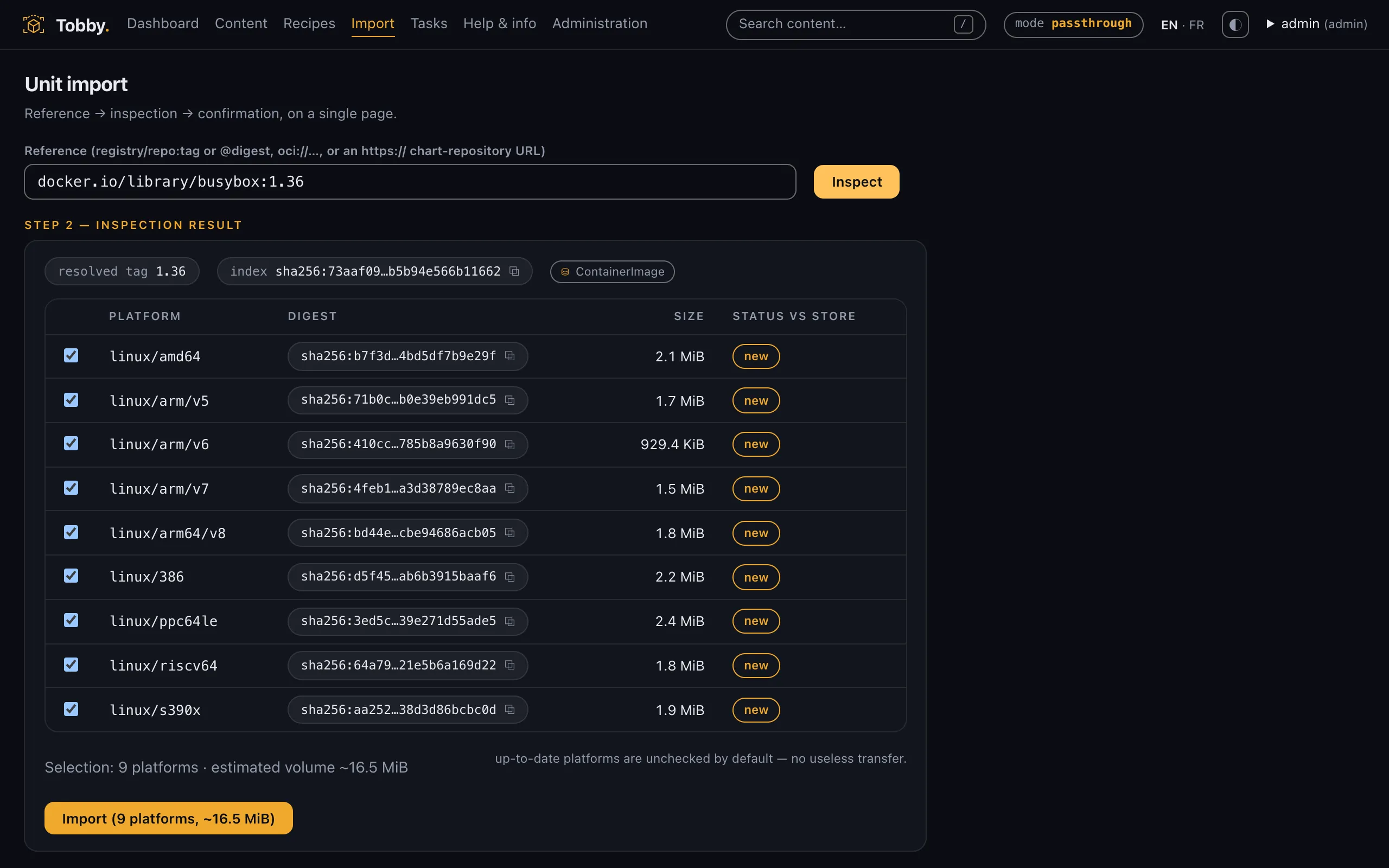Copy digest for linux/arm/v6 row

coord(509,444)
